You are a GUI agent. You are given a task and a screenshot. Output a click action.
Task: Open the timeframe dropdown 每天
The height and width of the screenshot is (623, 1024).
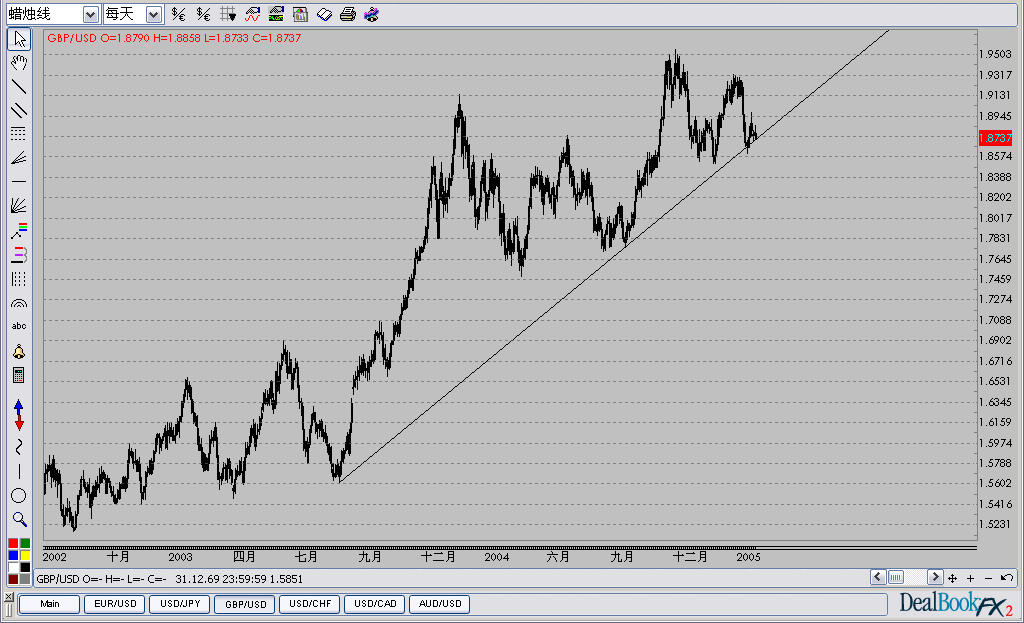pos(153,14)
